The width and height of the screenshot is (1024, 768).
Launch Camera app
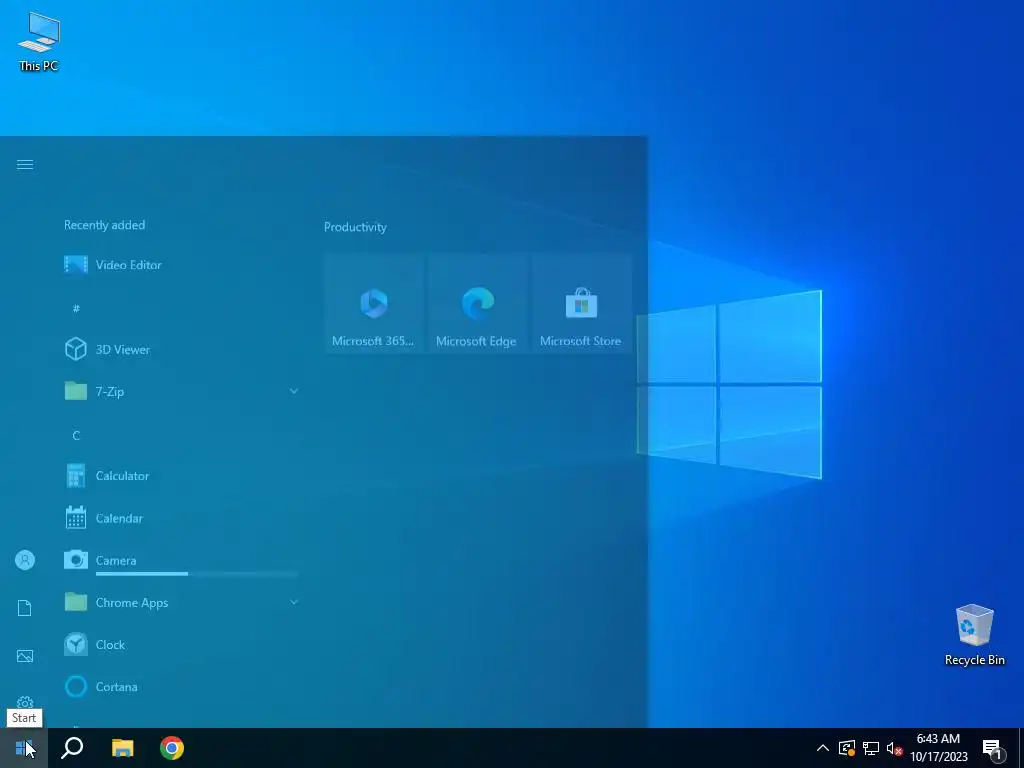(181, 560)
